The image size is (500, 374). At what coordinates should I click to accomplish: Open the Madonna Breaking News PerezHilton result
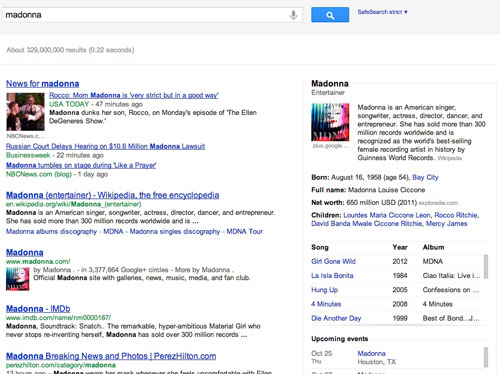click(x=111, y=356)
